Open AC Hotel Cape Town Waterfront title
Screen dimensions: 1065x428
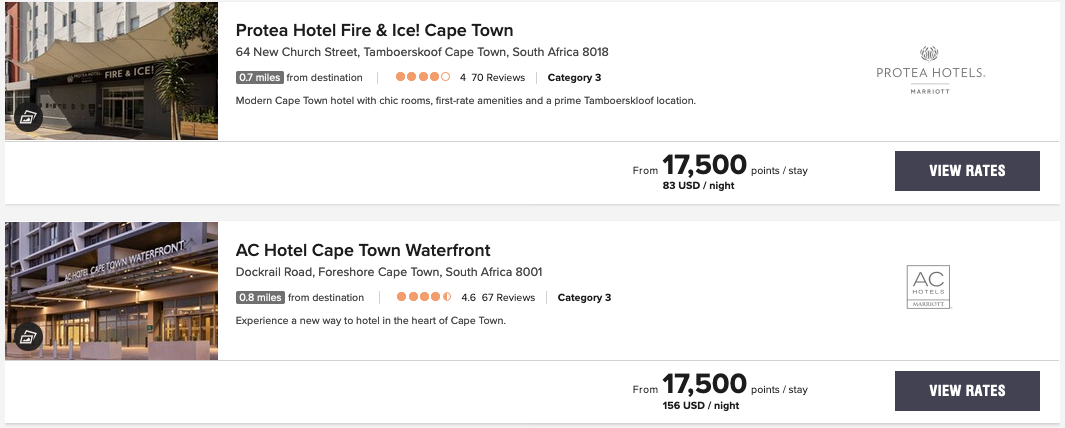363,250
